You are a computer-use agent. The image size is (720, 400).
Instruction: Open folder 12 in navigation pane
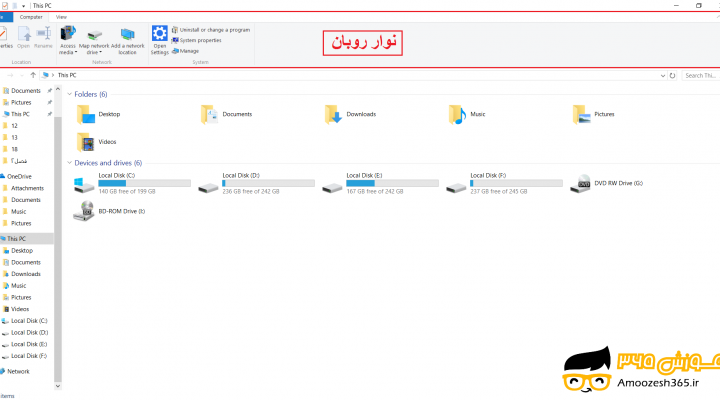point(14,126)
